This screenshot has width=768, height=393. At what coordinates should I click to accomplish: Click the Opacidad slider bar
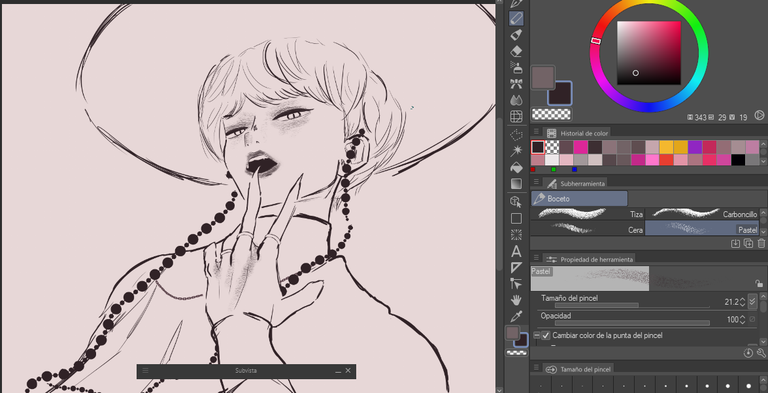point(632,323)
